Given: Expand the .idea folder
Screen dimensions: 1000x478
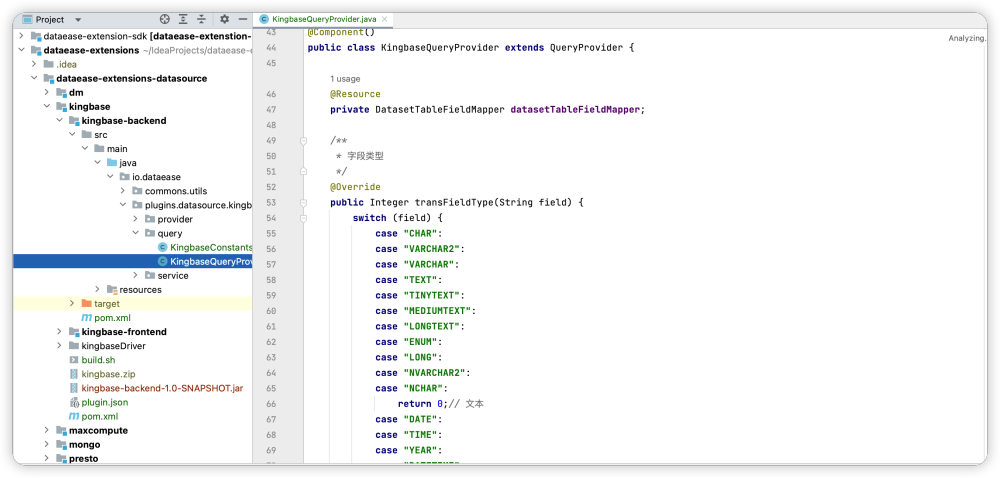Looking at the screenshot, I should [34, 64].
